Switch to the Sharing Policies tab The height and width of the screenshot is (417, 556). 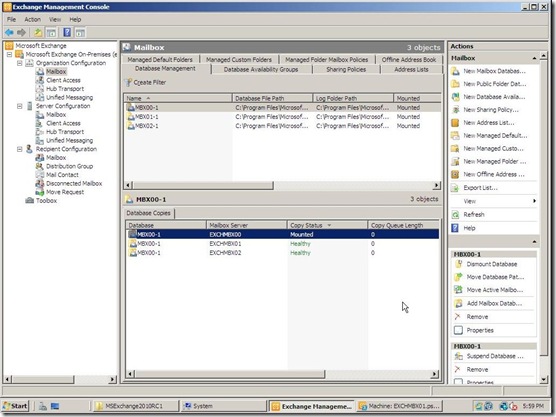(x=346, y=70)
